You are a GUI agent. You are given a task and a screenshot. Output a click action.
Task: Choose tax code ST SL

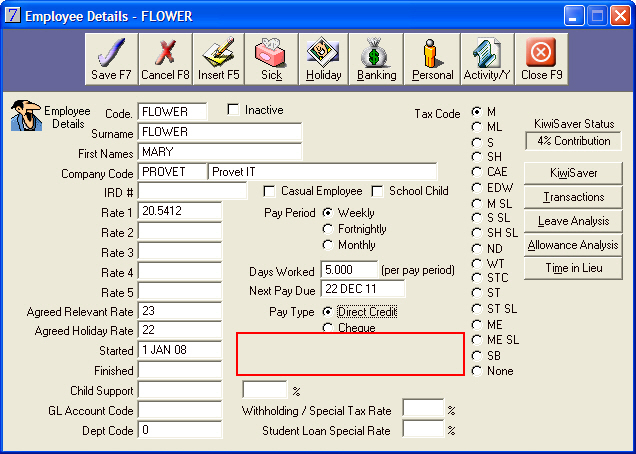[477, 309]
